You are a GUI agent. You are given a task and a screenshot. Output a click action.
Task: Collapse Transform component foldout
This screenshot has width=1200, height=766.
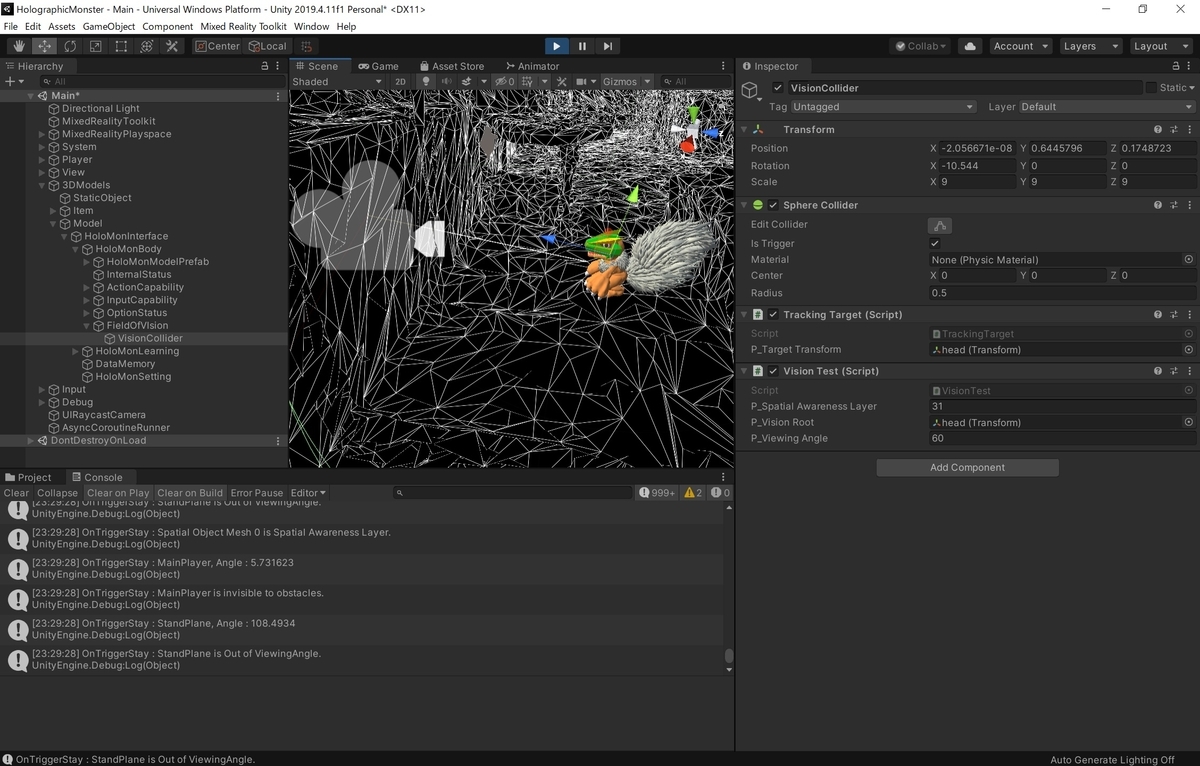click(x=745, y=129)
